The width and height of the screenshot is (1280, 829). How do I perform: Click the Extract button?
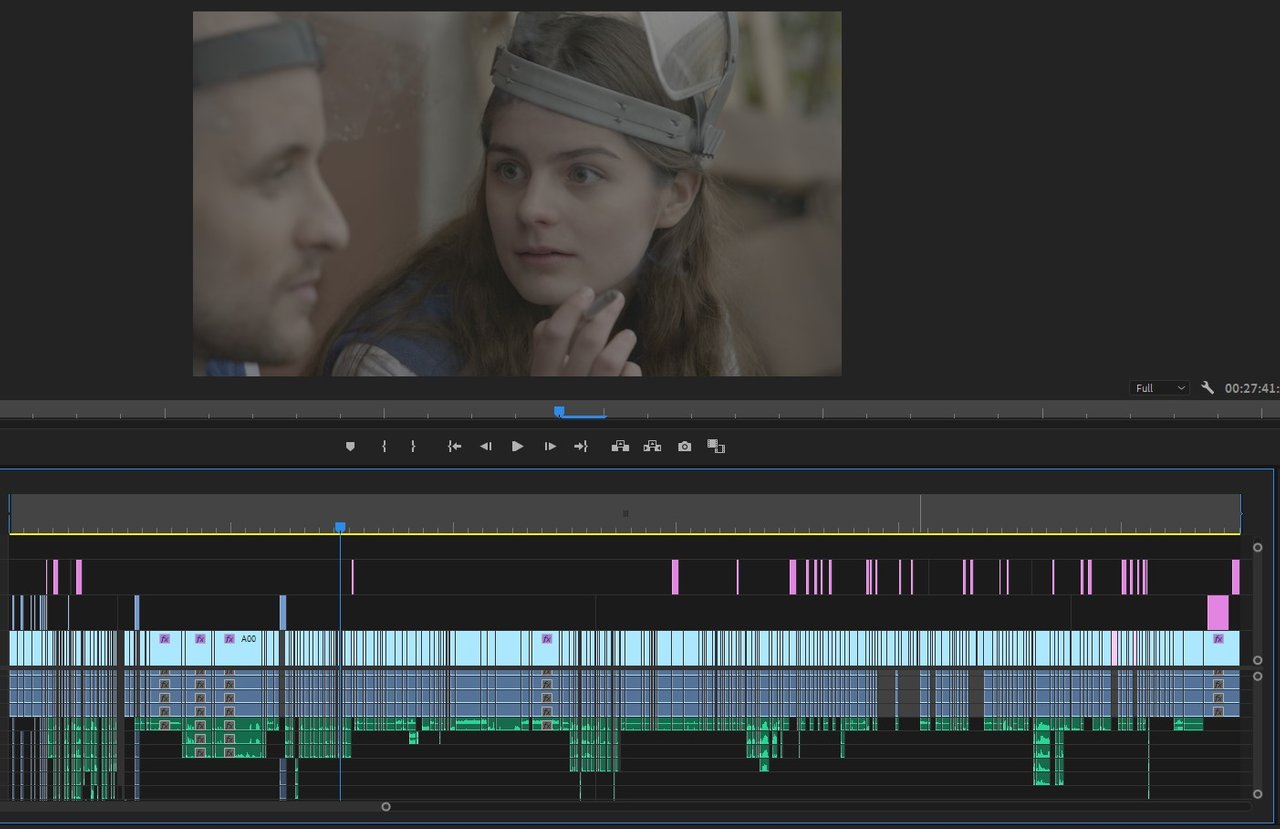[x=652, y=446]
